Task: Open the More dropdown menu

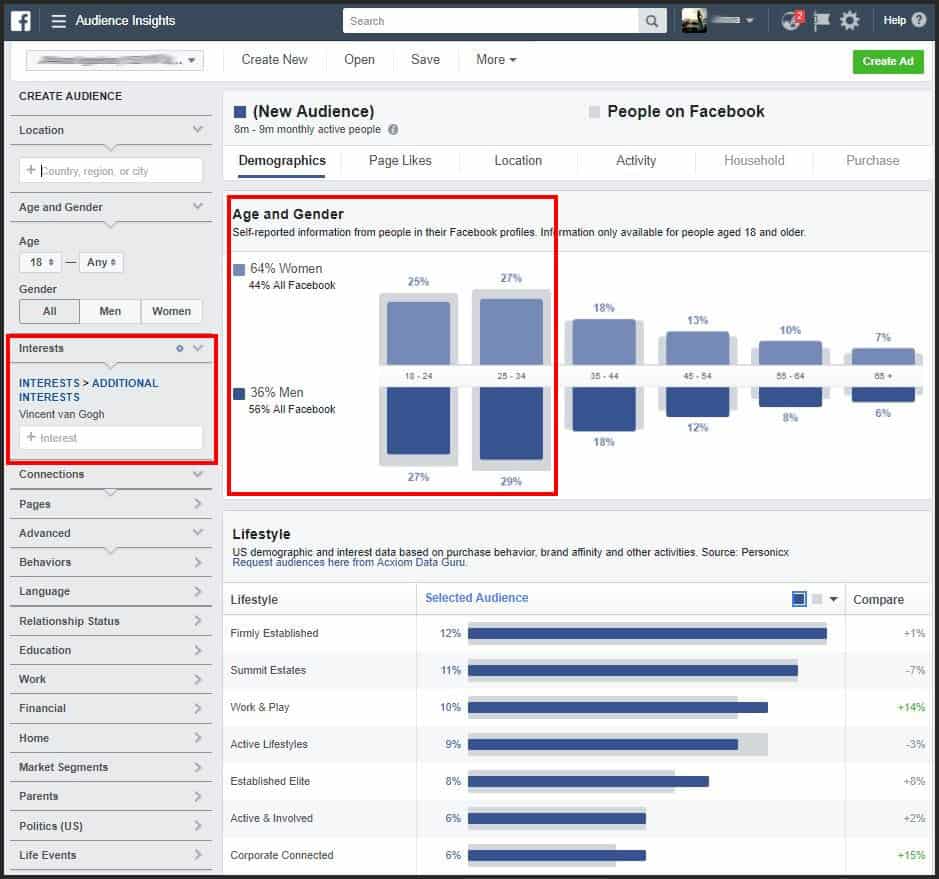Action: (496, 60)
